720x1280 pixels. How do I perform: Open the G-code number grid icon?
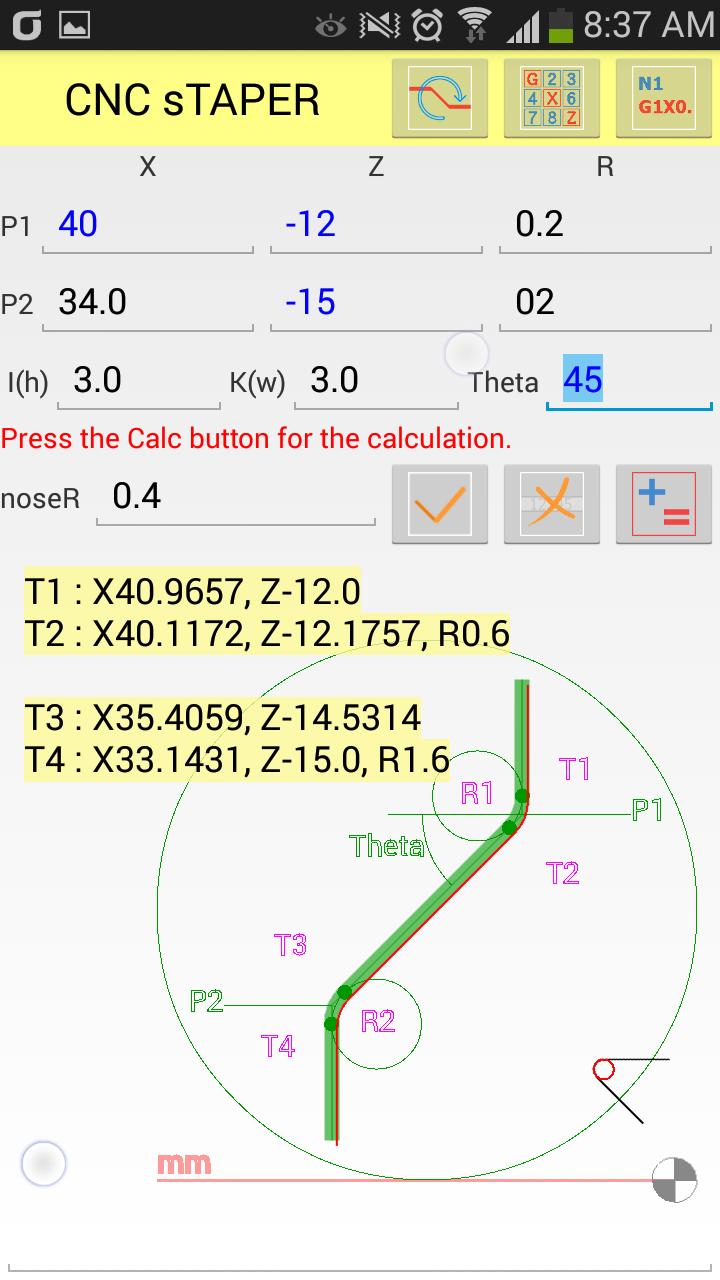(x=552, y=98)
